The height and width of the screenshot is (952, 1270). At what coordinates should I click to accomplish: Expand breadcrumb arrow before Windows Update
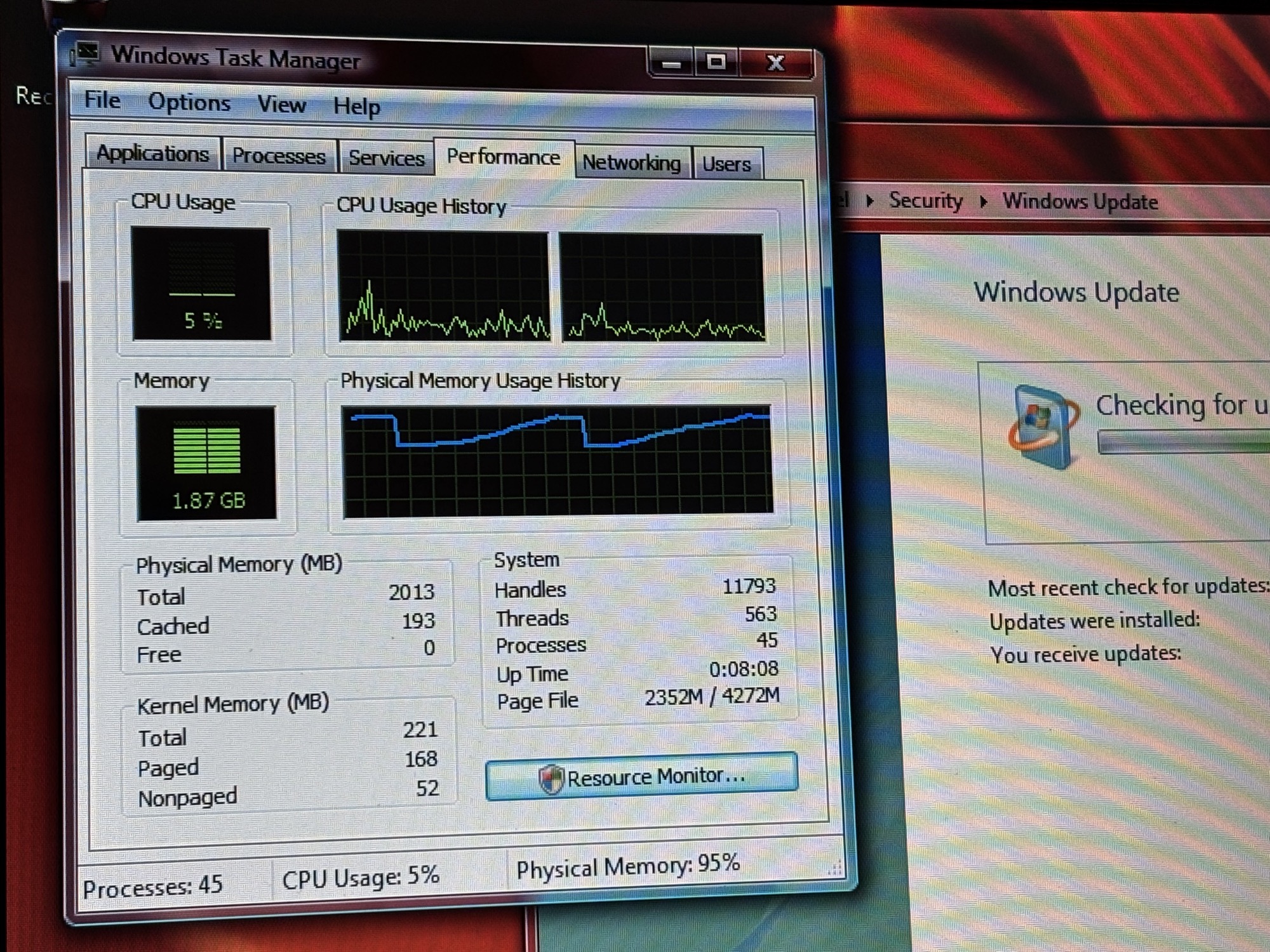[984, 202]
